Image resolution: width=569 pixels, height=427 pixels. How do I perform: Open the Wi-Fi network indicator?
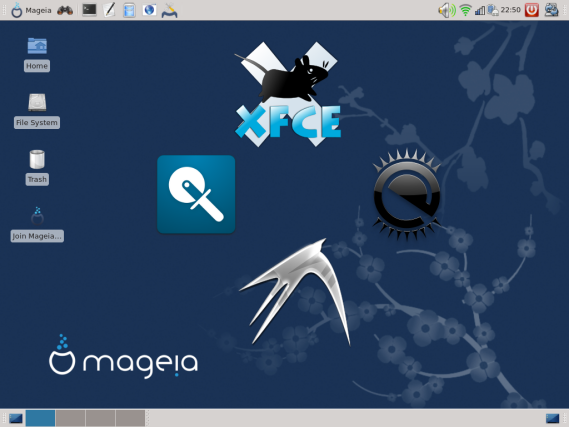point(465,10)
